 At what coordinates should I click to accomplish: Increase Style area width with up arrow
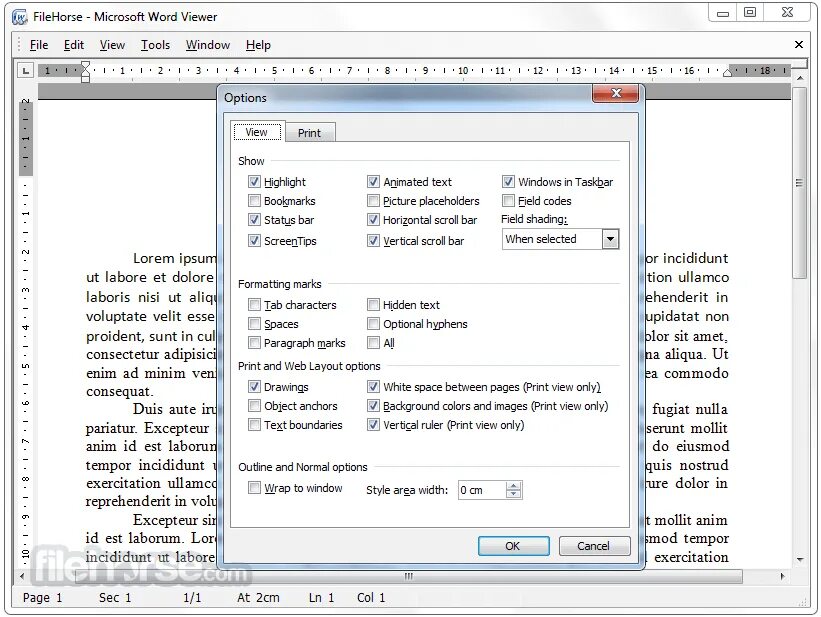(514, 486)
